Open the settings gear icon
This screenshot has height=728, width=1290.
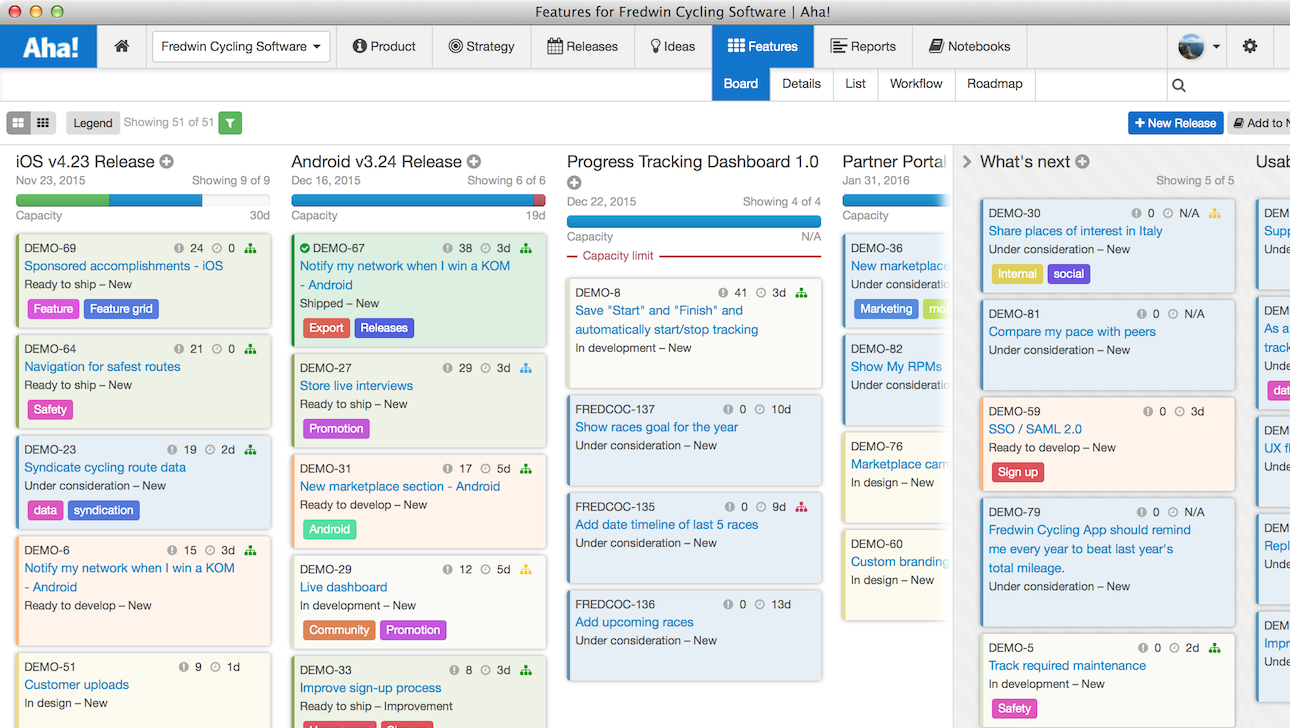(x=1250, y=46)
